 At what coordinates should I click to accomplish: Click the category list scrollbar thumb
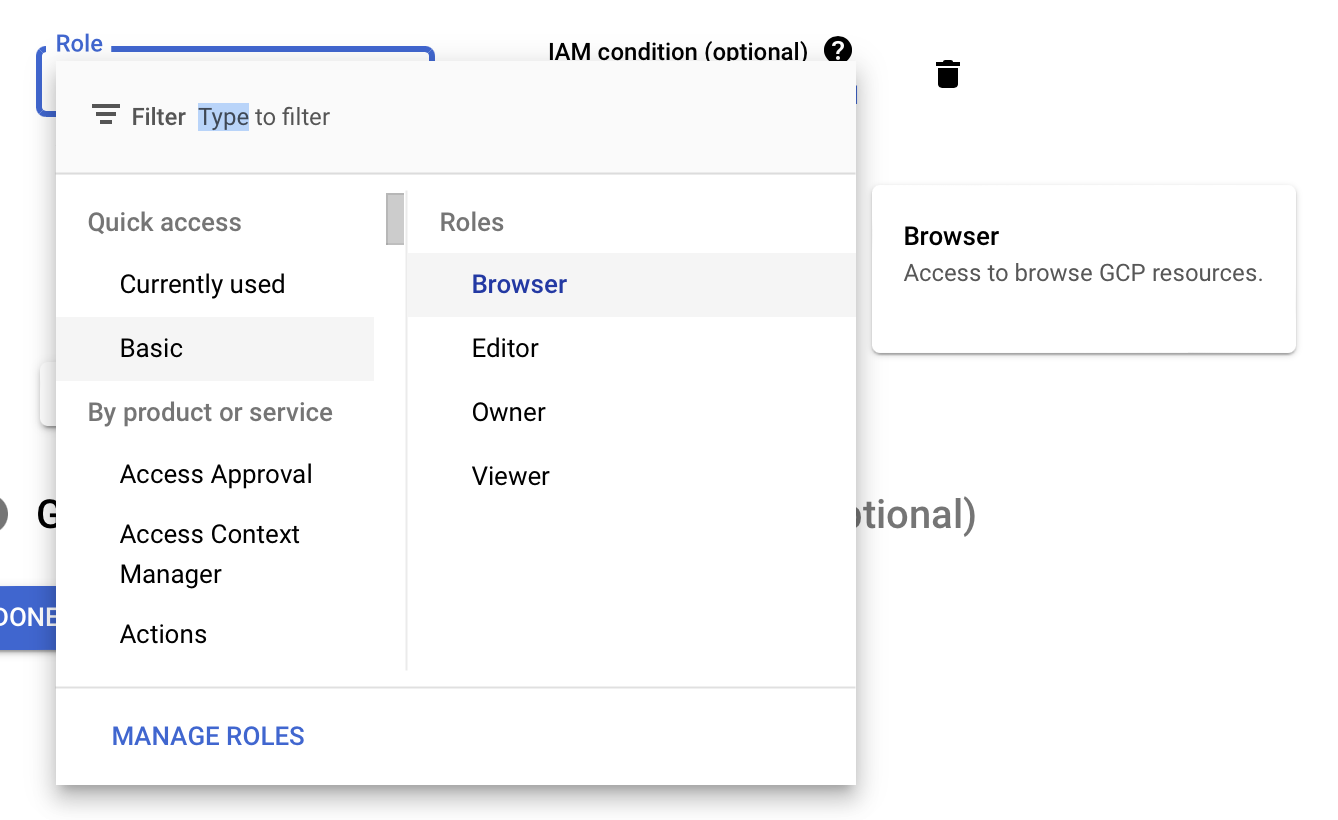pos(395,219)
